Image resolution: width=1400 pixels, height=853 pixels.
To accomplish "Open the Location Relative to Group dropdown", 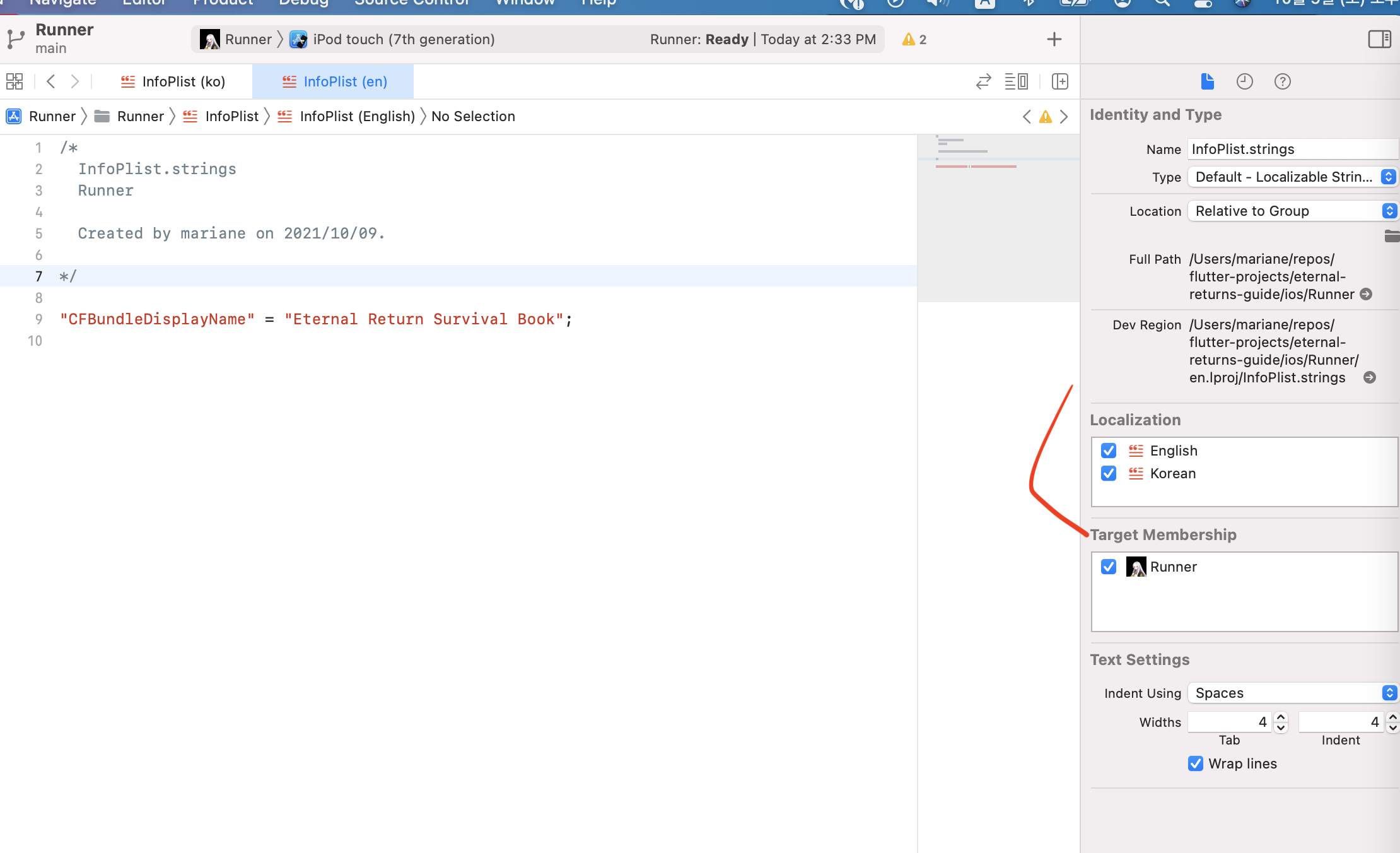I will tap(1292, 211).
